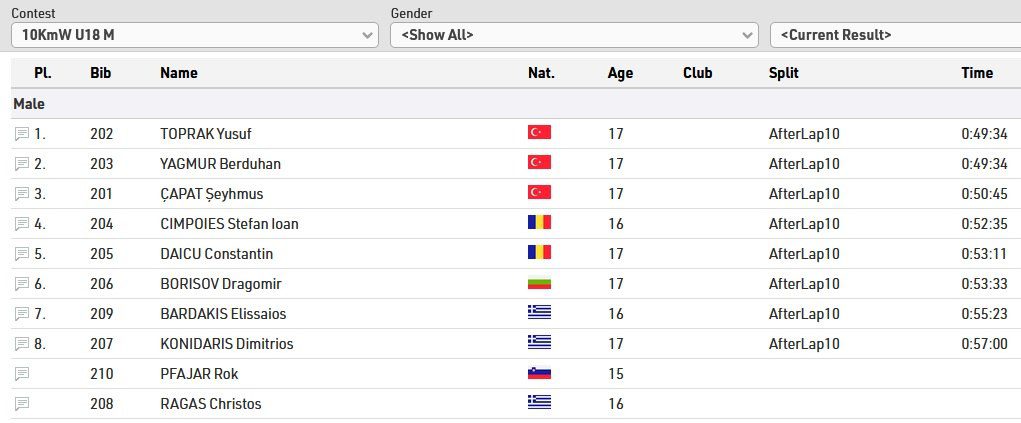This screenshot has width=1021, height=423.
Task: Open comment icon for YAGMUR Berduhan
Action: point(21,164)
